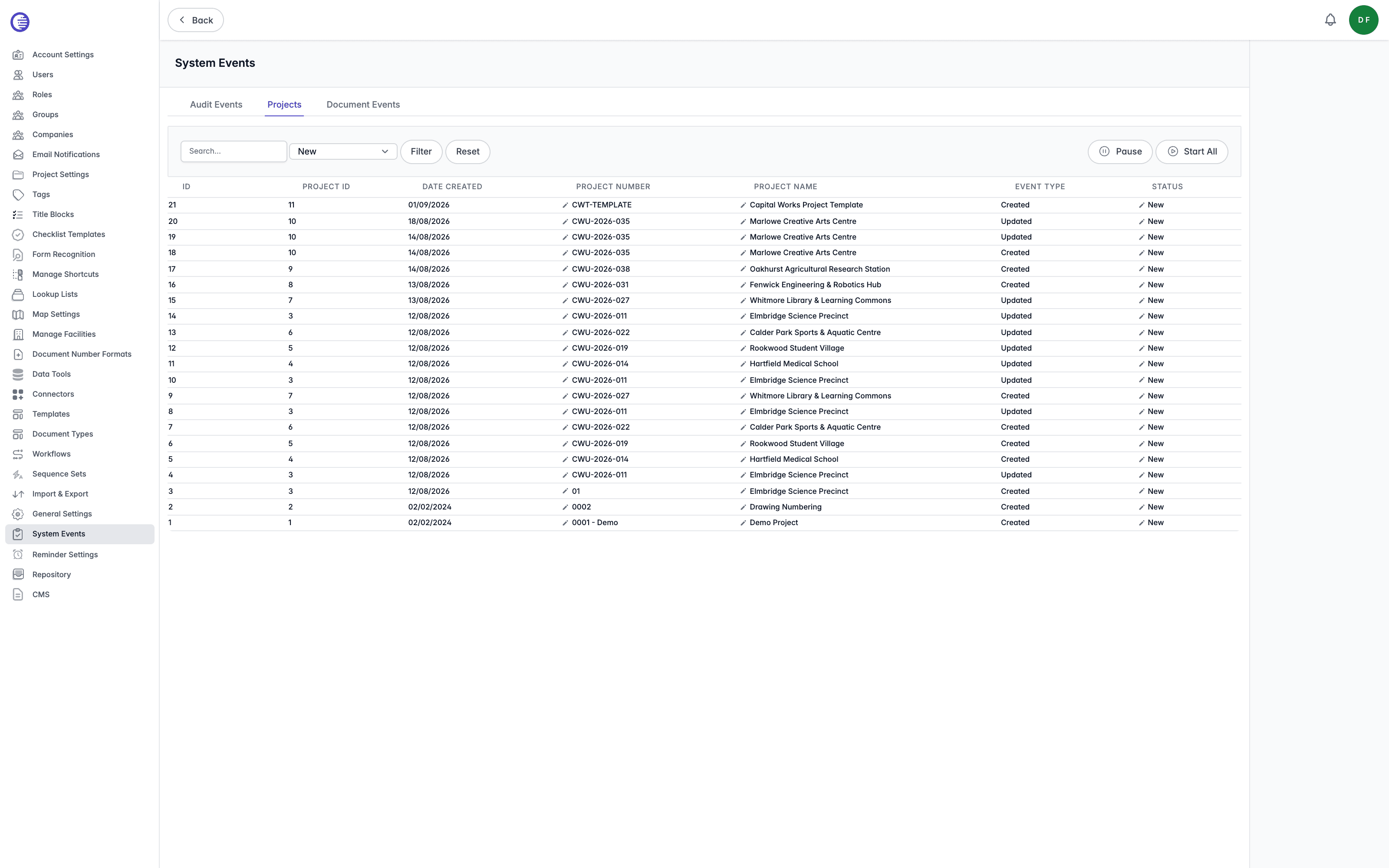Select the Projects tab
This screenshot has height=868, width=1389.
(x=284, y=105)
